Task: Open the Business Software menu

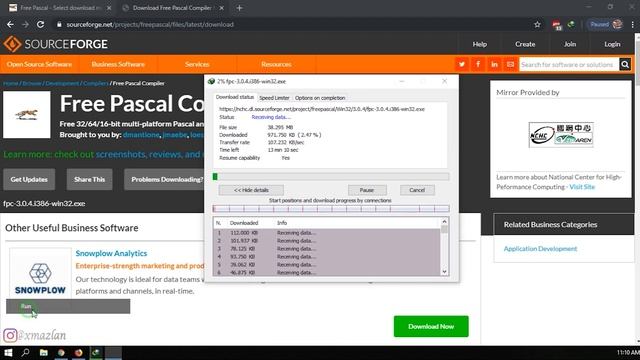Action: (x=118, y=64)
